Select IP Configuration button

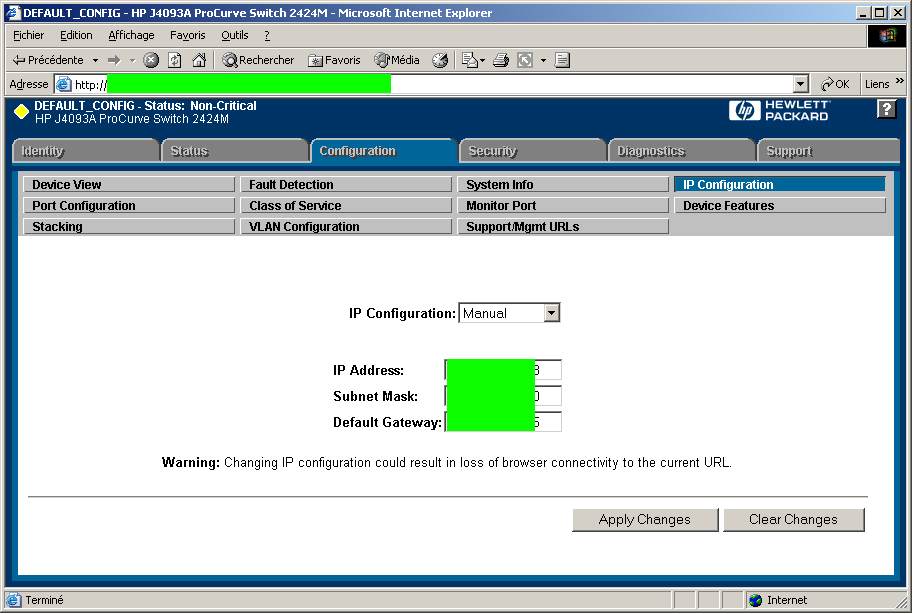point(780,185)
